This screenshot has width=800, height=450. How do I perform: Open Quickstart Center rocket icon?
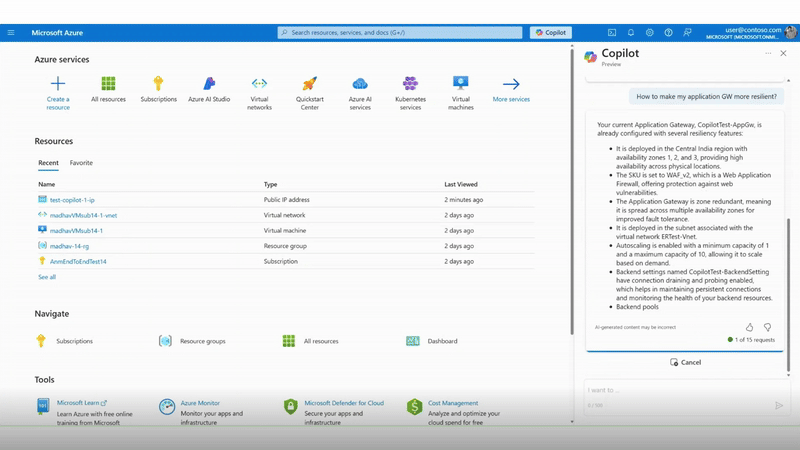tap(310, 83)
